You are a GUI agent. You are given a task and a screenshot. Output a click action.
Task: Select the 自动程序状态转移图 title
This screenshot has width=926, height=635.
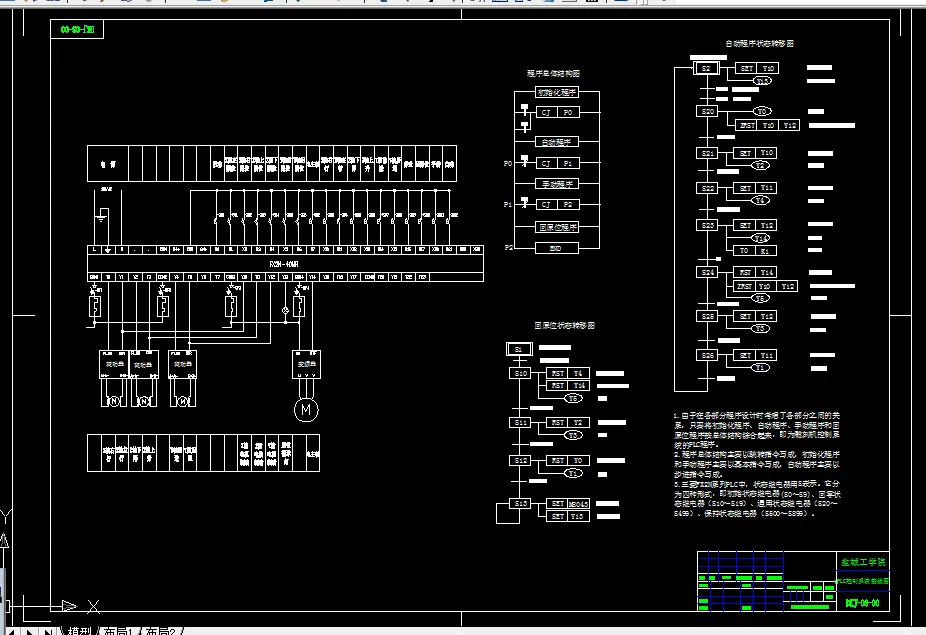(x=759, y=44)
